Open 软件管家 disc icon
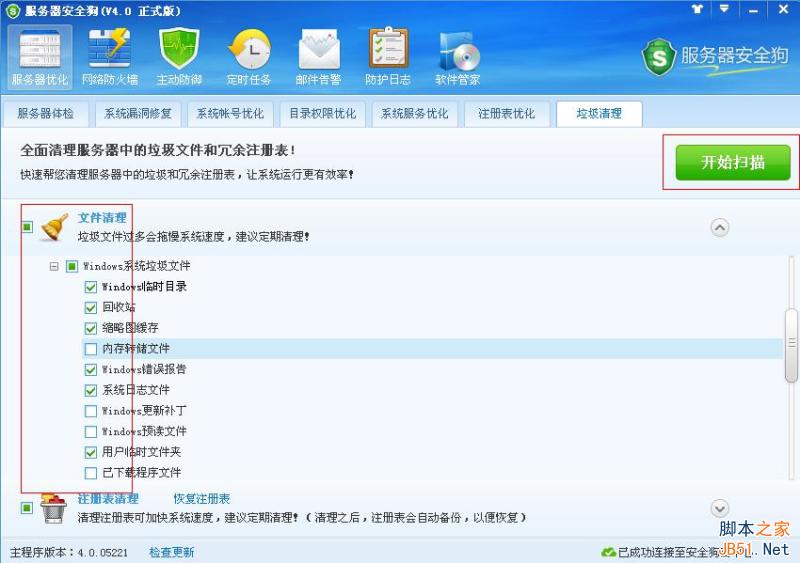 click(457, 56)
